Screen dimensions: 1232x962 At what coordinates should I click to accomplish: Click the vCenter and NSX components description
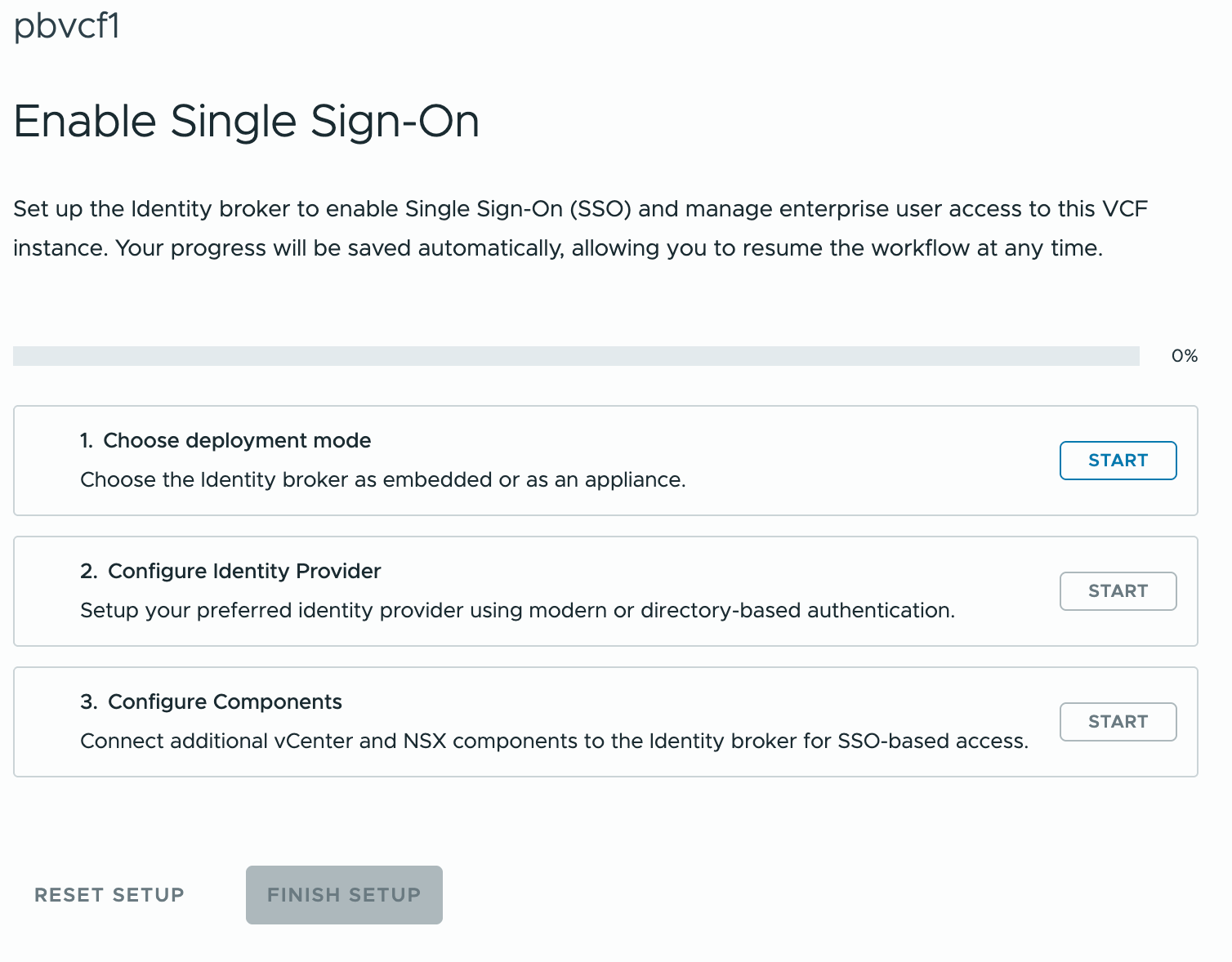tap(554, 742)
